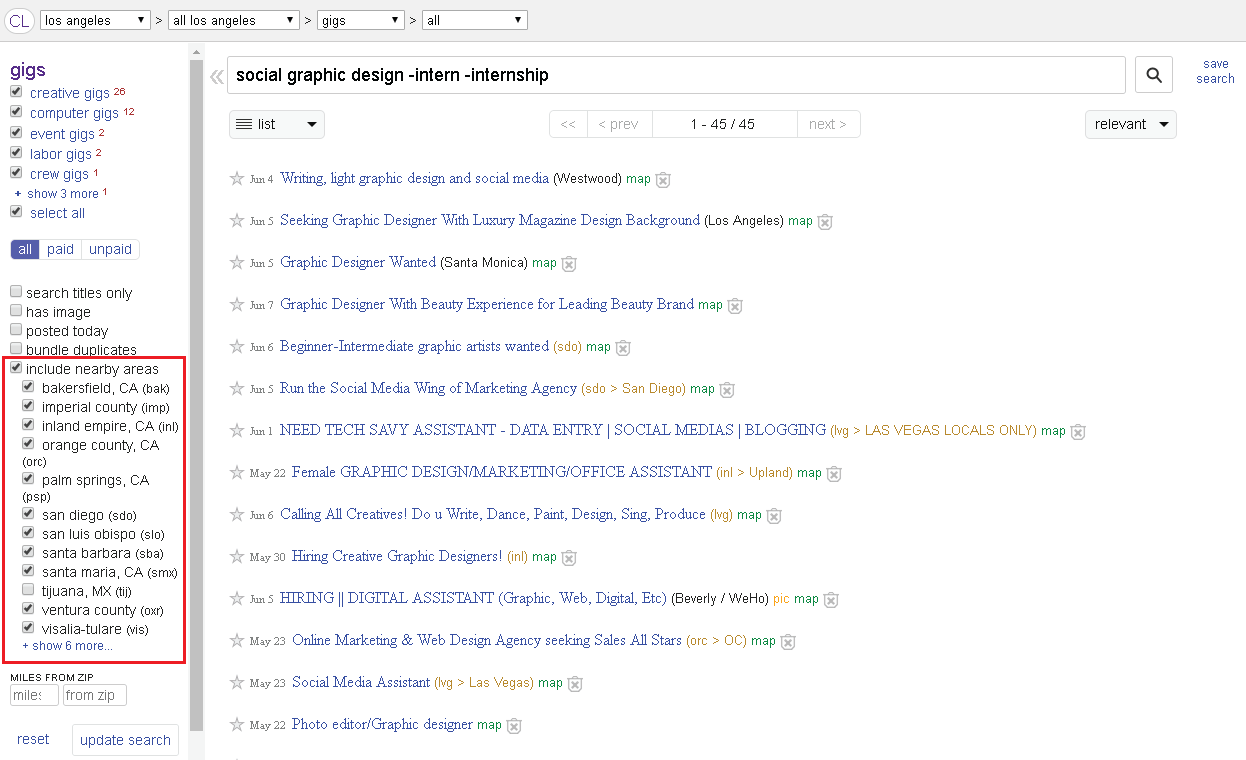This screenshot has width=1246, height=760.
Task: Star the Graphic Designer Wanted listing
Action: coord(237,263)
